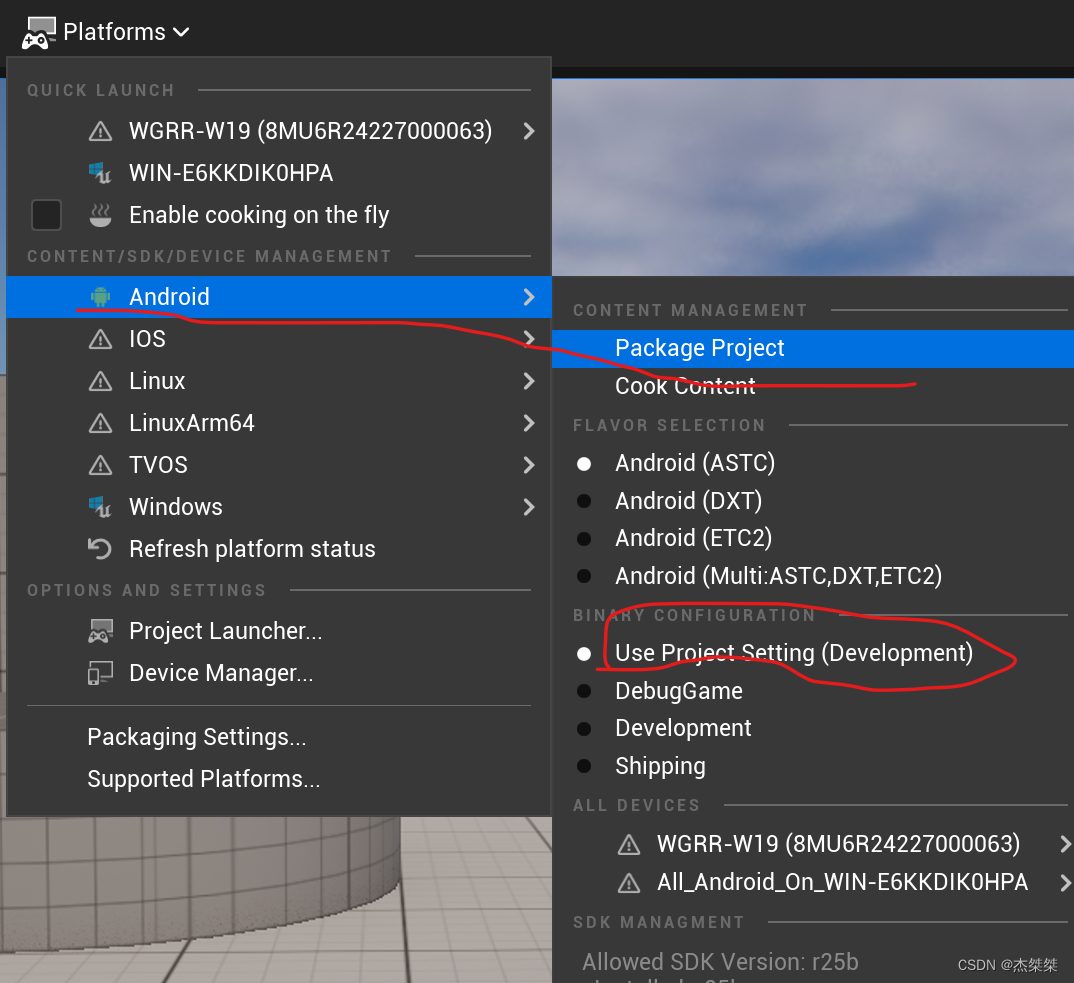Click the refresh arrow icon for platform status
The image size is (1074, 983).
pyautogui.click(x=100, y=549)
